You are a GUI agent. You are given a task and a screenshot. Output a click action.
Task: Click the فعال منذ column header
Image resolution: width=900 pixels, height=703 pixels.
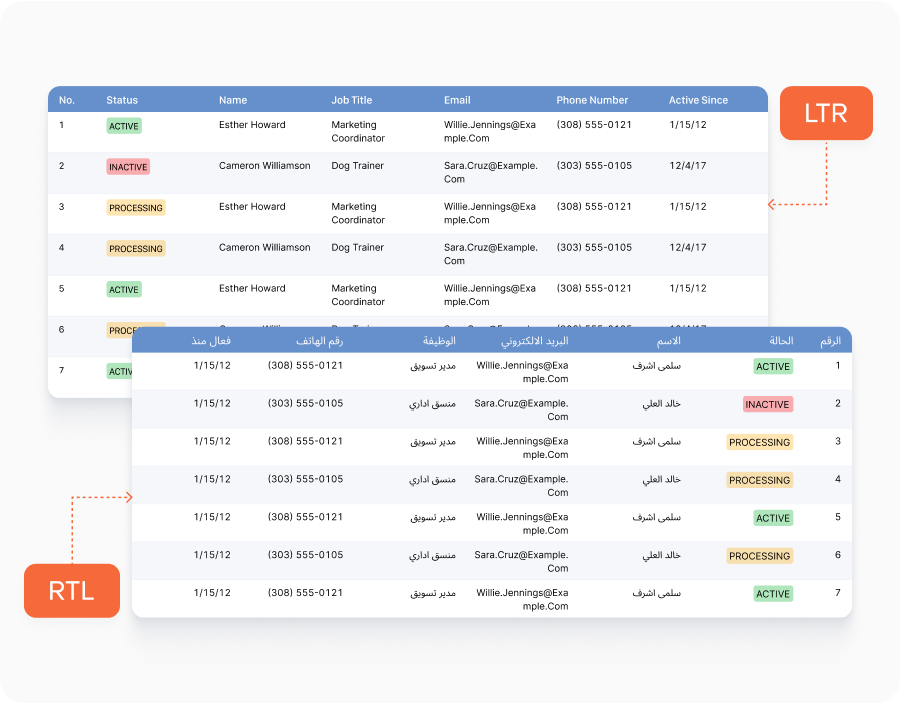212,341
